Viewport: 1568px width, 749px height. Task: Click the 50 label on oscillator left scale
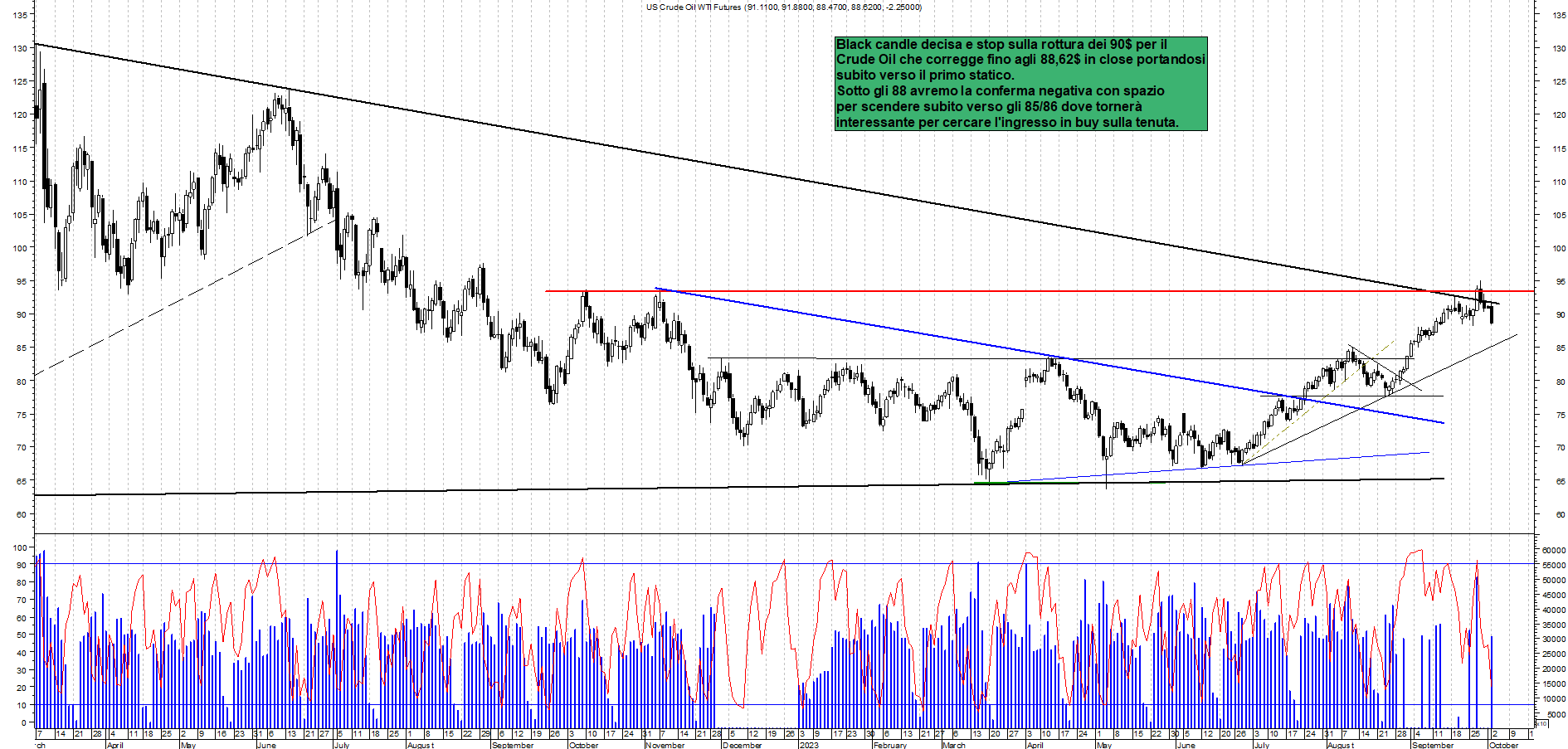click(x=22, y=635)
